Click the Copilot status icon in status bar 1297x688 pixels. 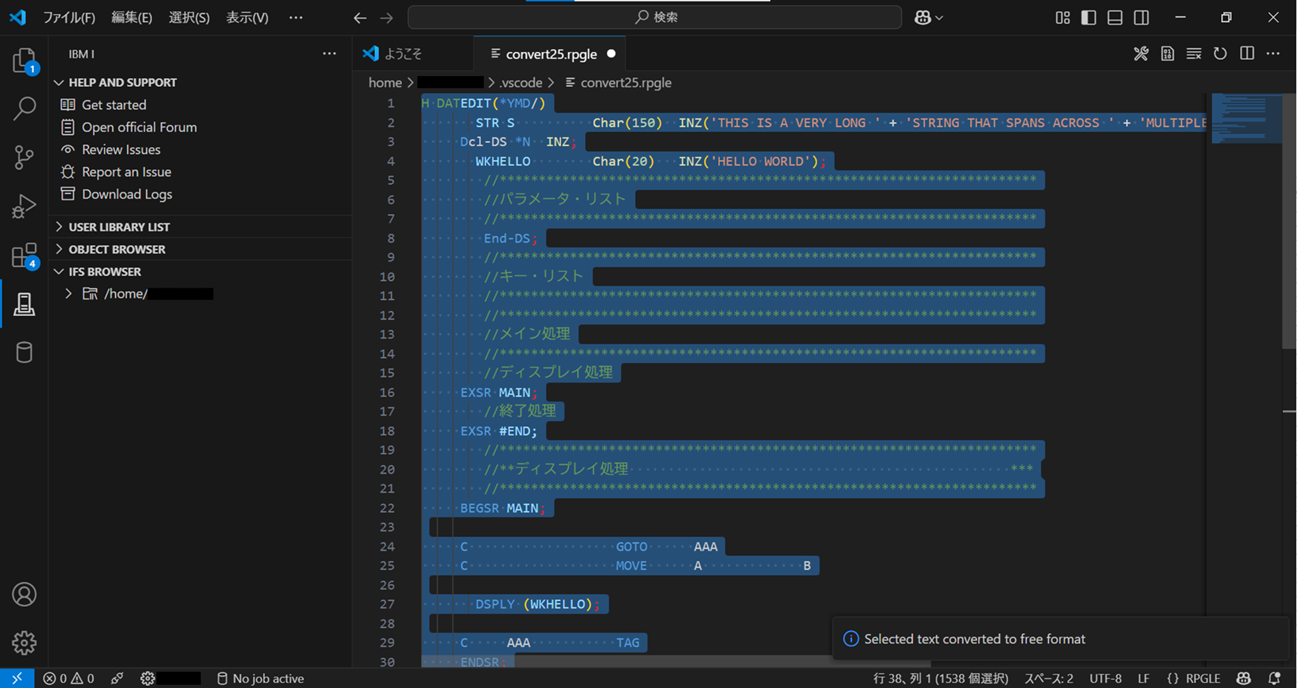[x=1243, y=678]
